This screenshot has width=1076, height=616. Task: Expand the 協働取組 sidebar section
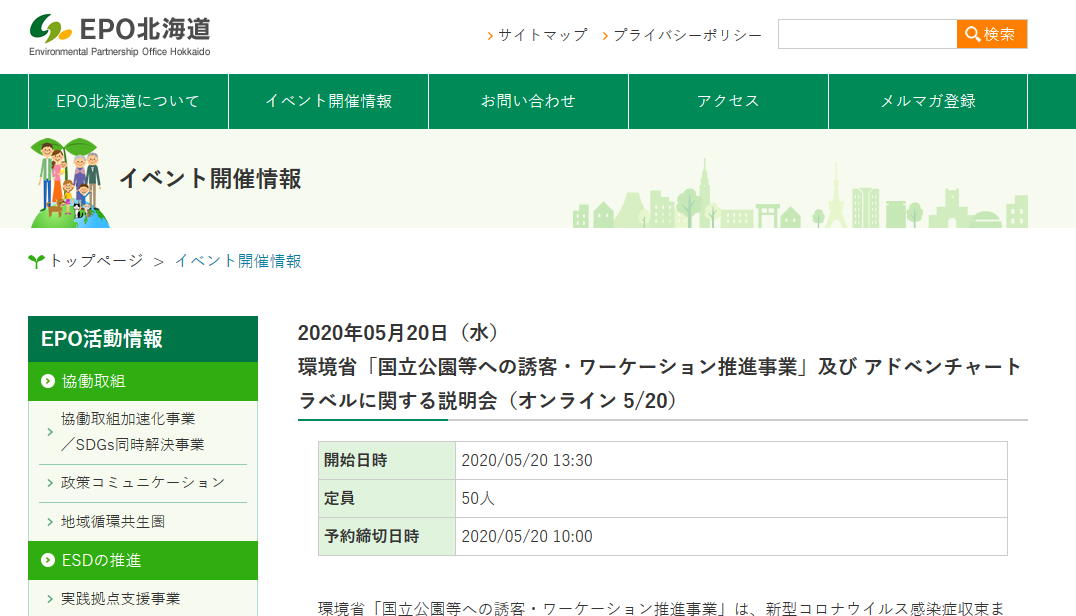94,381
